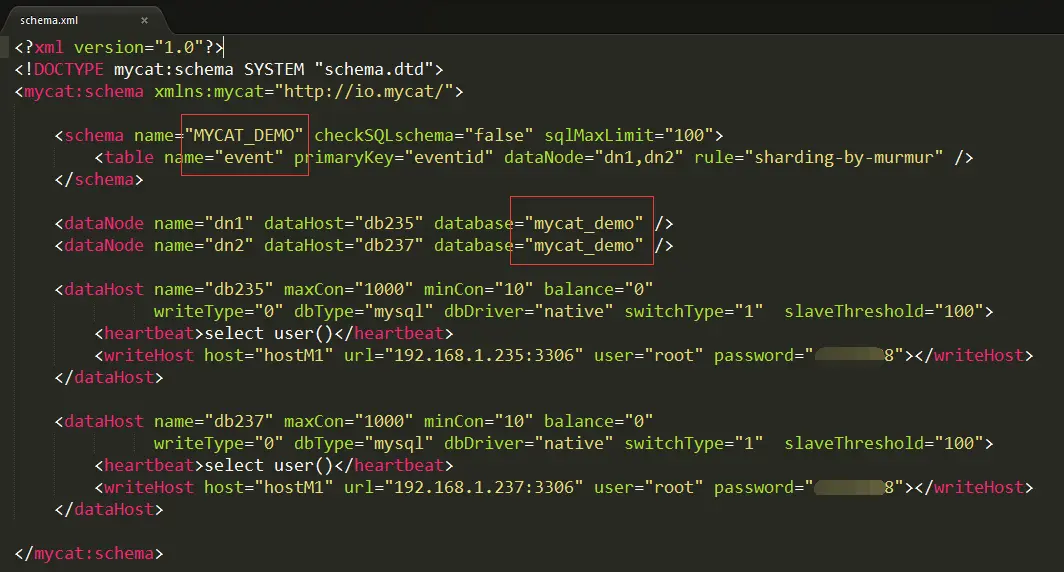Image resolution: width=1064 pixels, height=572 pixels.
Task: Click "mycat_demo" database in dn1 line
Action: coord(584,223)
